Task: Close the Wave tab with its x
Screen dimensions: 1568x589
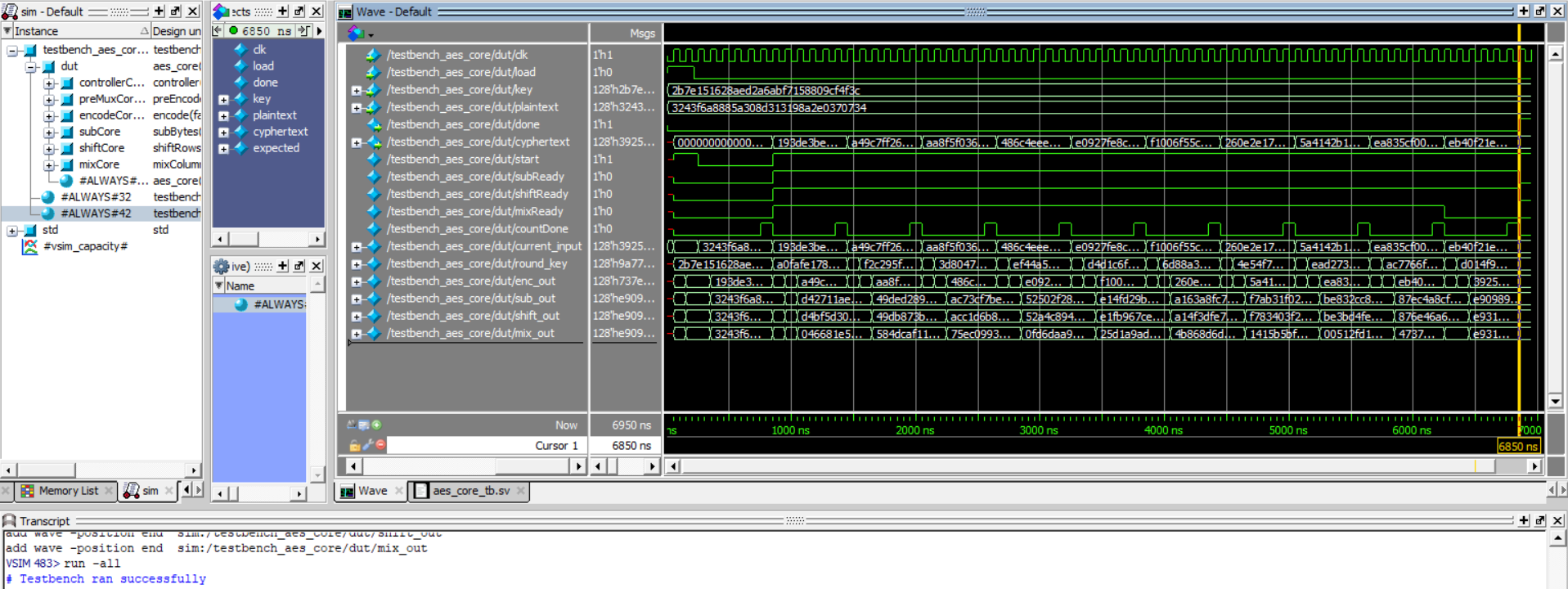Action: [x=399, y=491]
